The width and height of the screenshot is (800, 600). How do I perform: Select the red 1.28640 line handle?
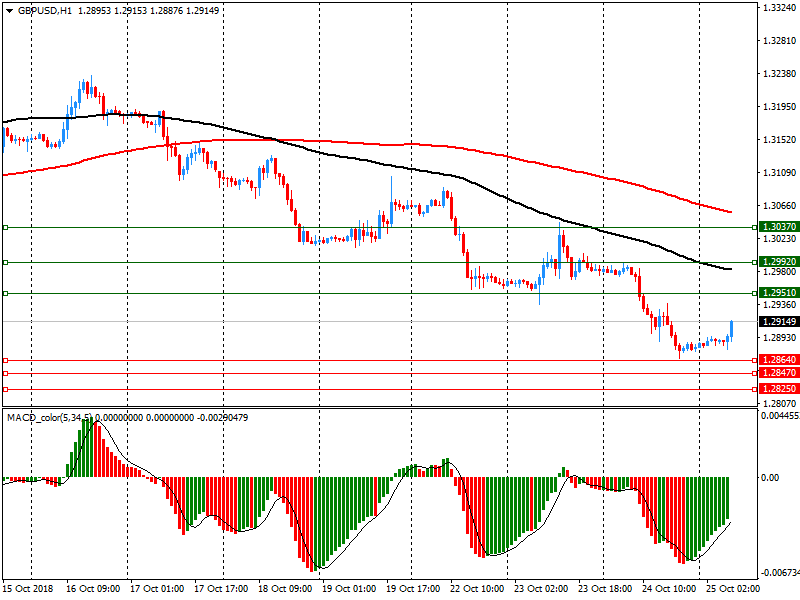tap(5, 360)
